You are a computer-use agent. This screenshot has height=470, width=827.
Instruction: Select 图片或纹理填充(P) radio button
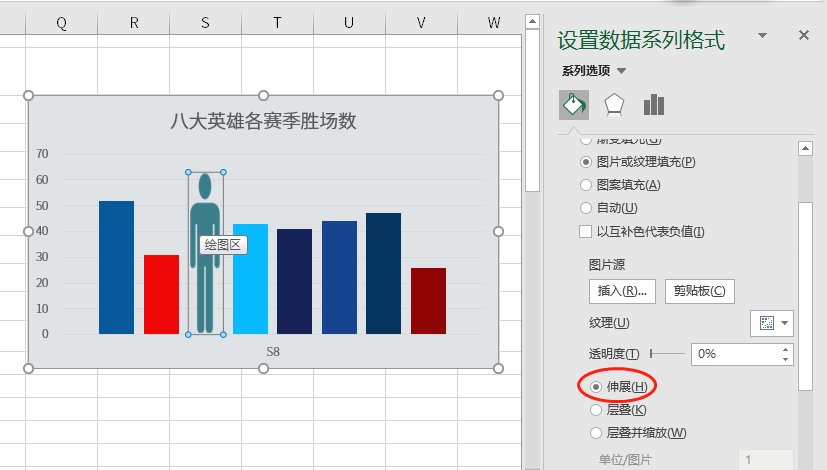pos(585,162)
